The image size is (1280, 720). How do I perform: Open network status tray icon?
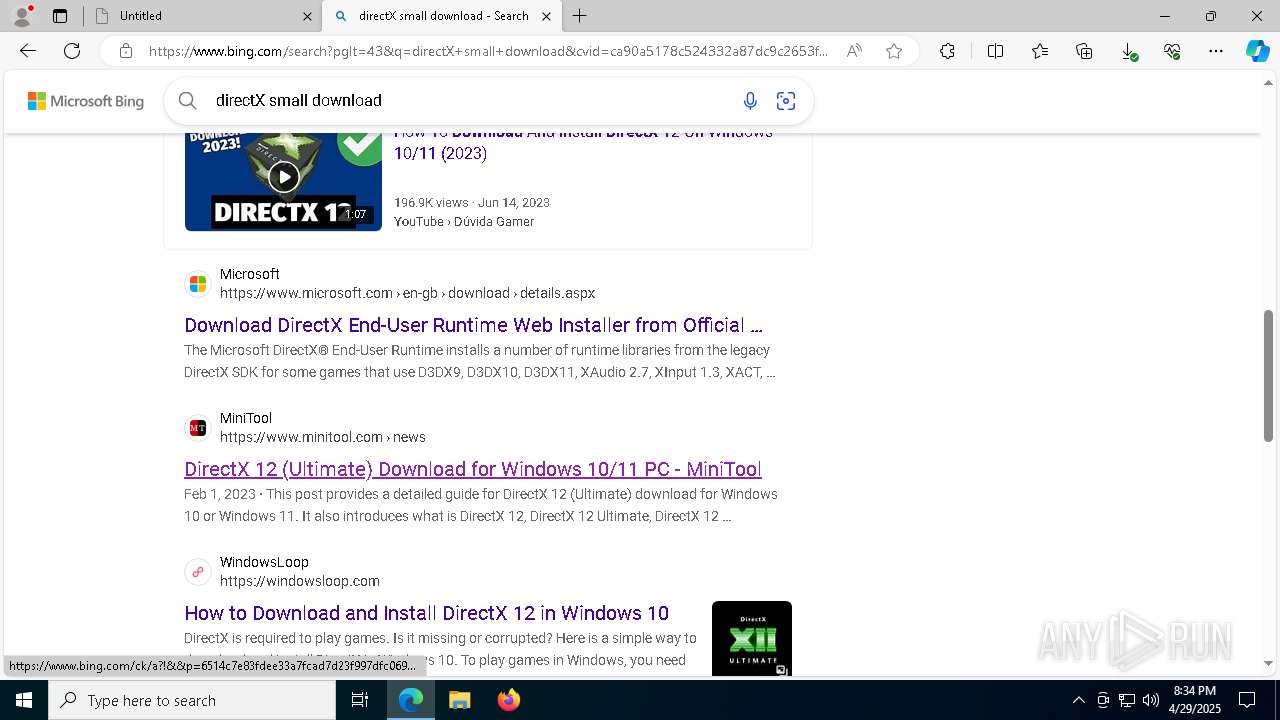[x=1127, y=700]
